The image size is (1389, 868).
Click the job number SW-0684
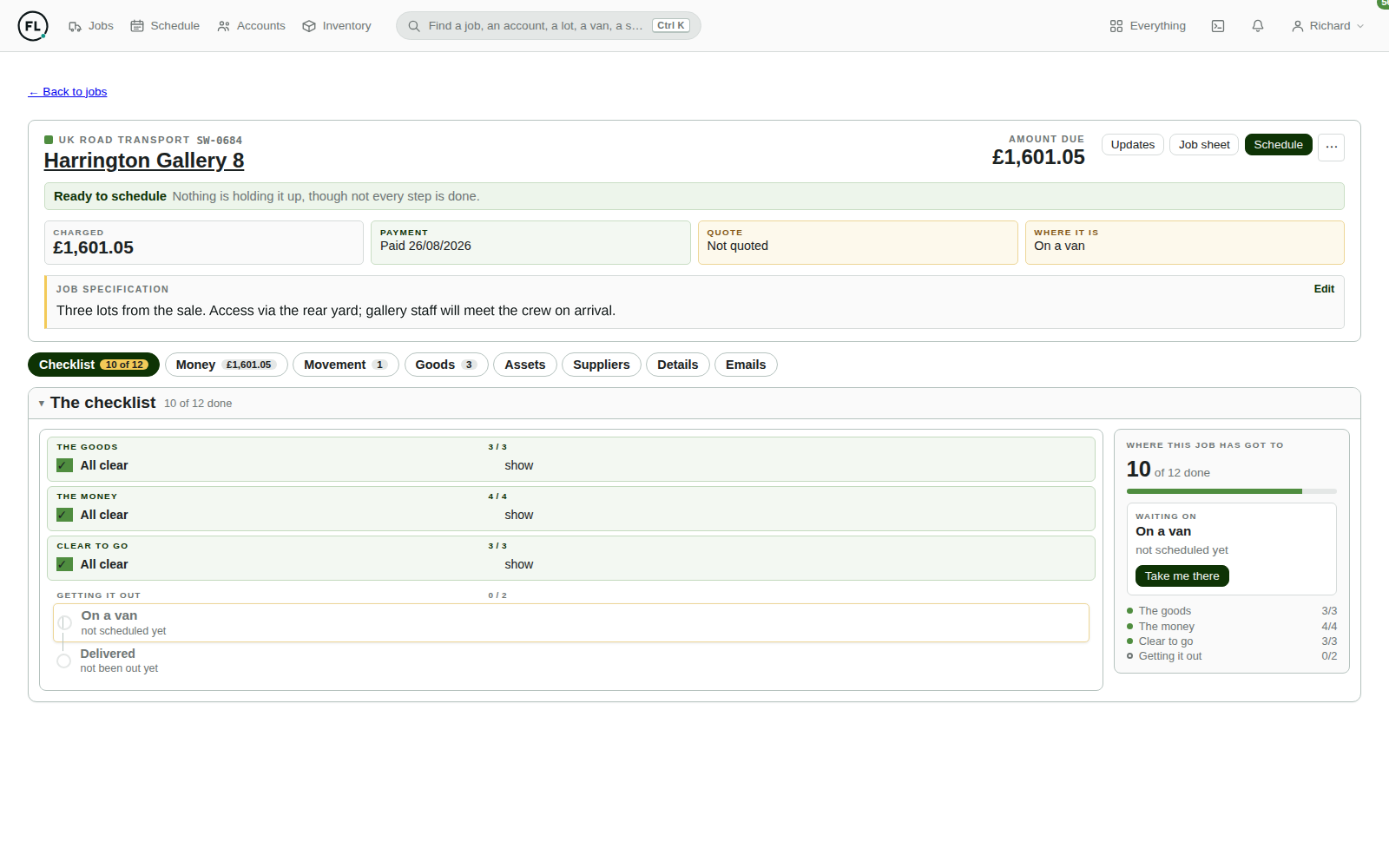(220, 141)
